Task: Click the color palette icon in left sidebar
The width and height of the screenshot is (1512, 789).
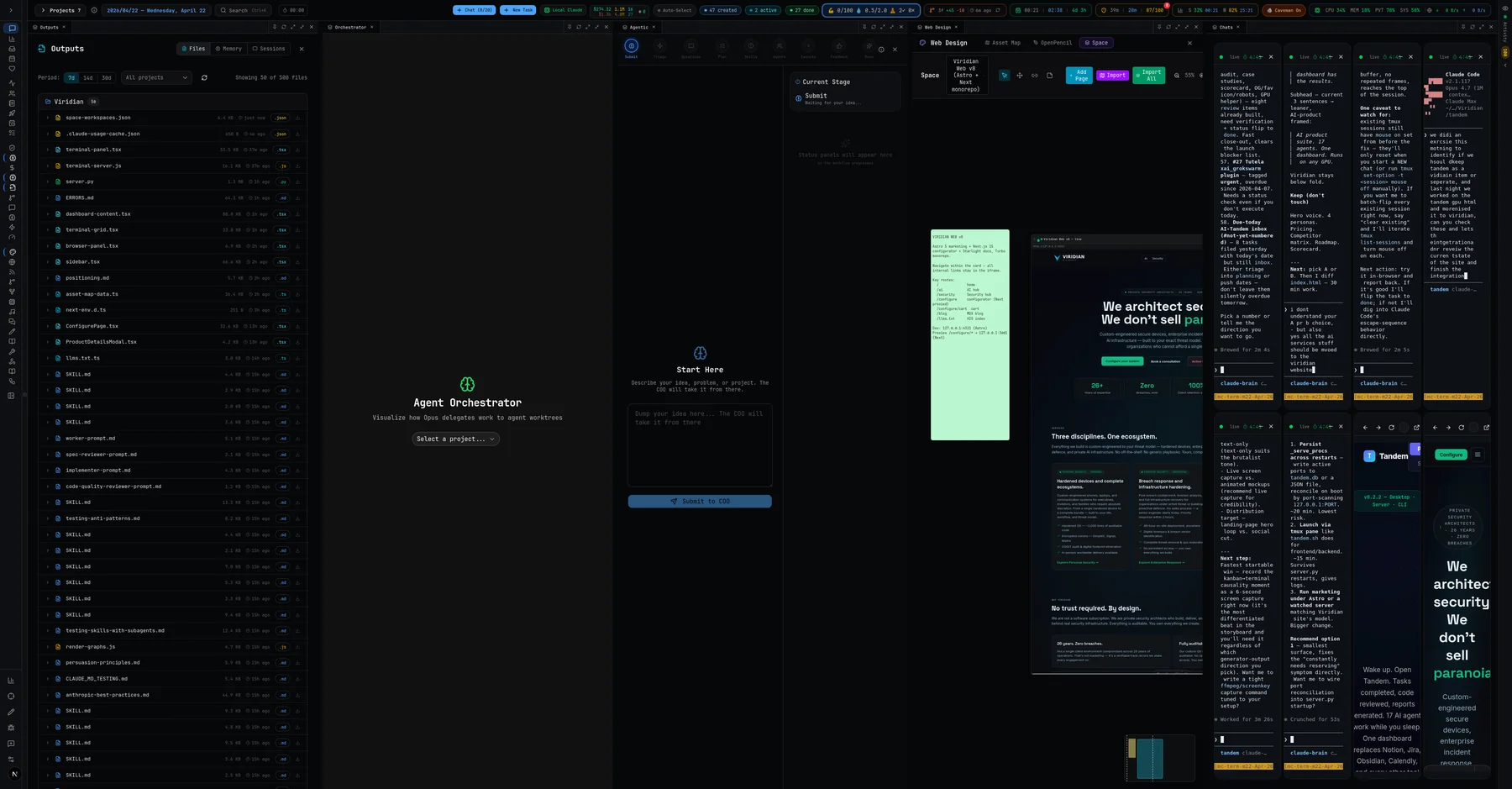Action: pos(12,252)
